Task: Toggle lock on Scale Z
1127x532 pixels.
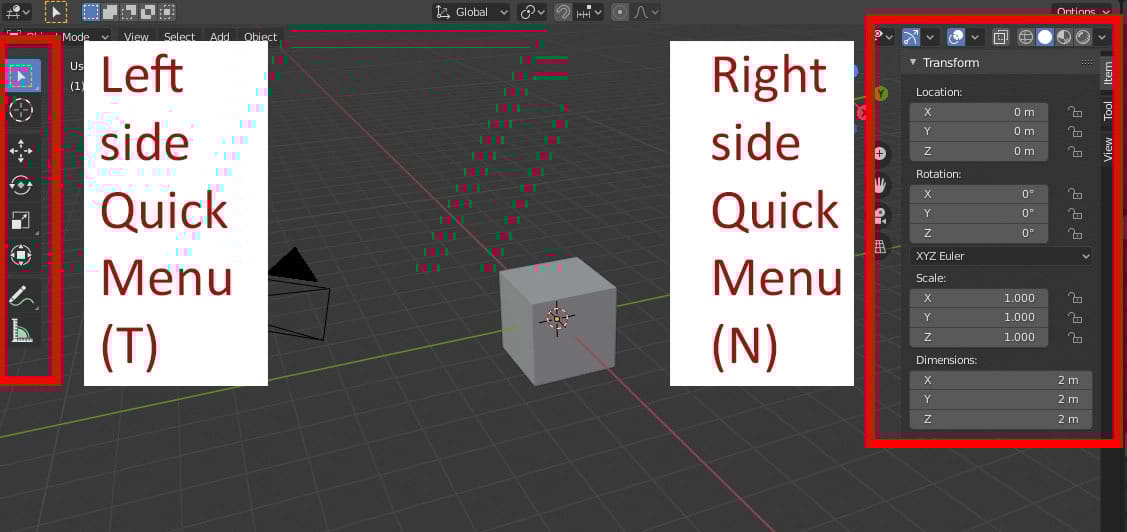Action: (1075, 338)
